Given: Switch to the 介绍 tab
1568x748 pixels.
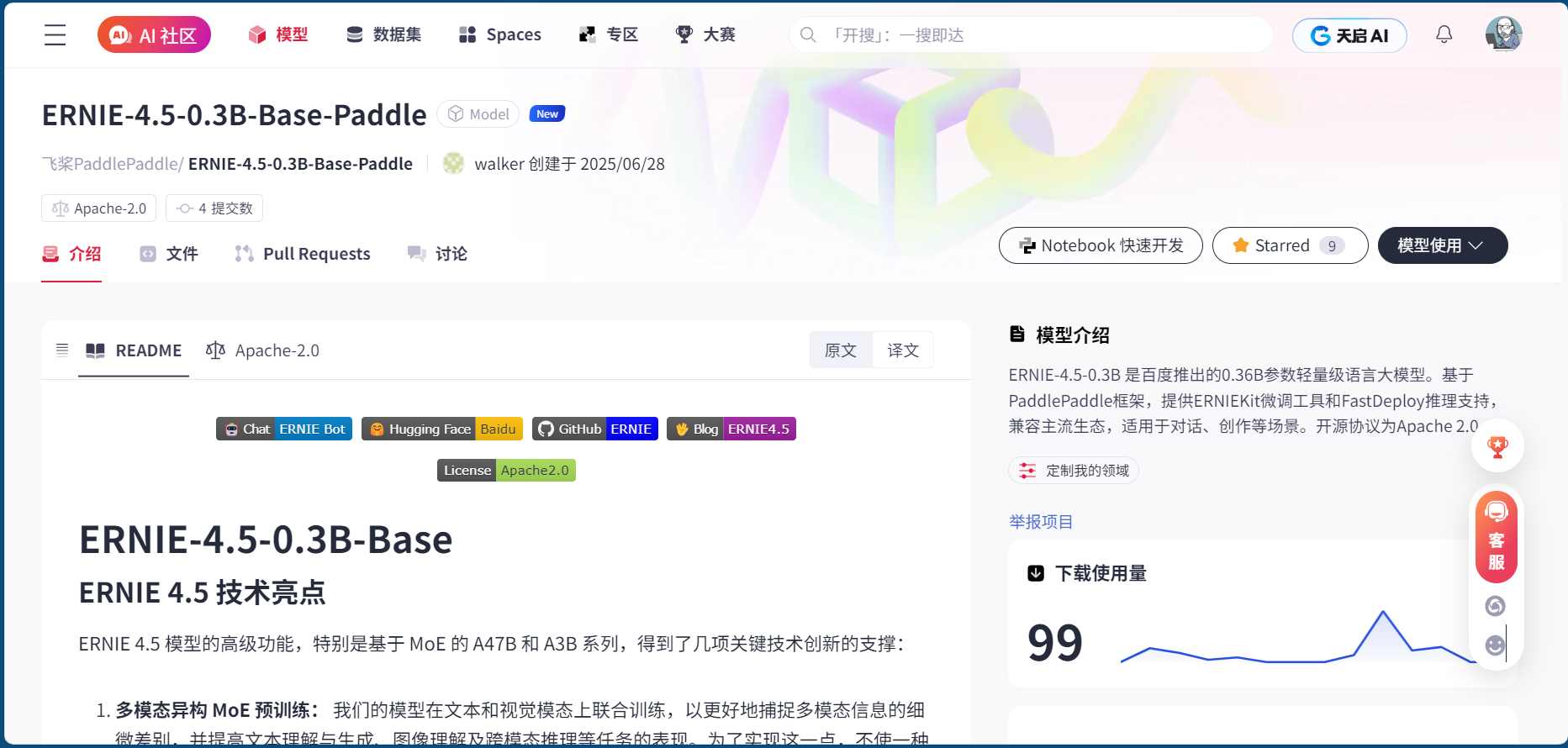Looking at the screenshot, I should coord(71,254).
